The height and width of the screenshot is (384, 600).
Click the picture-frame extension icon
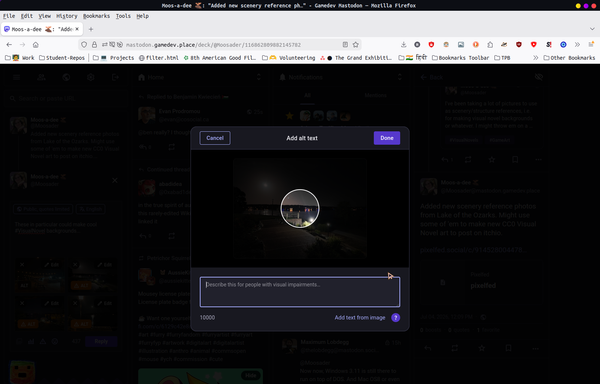461,45
